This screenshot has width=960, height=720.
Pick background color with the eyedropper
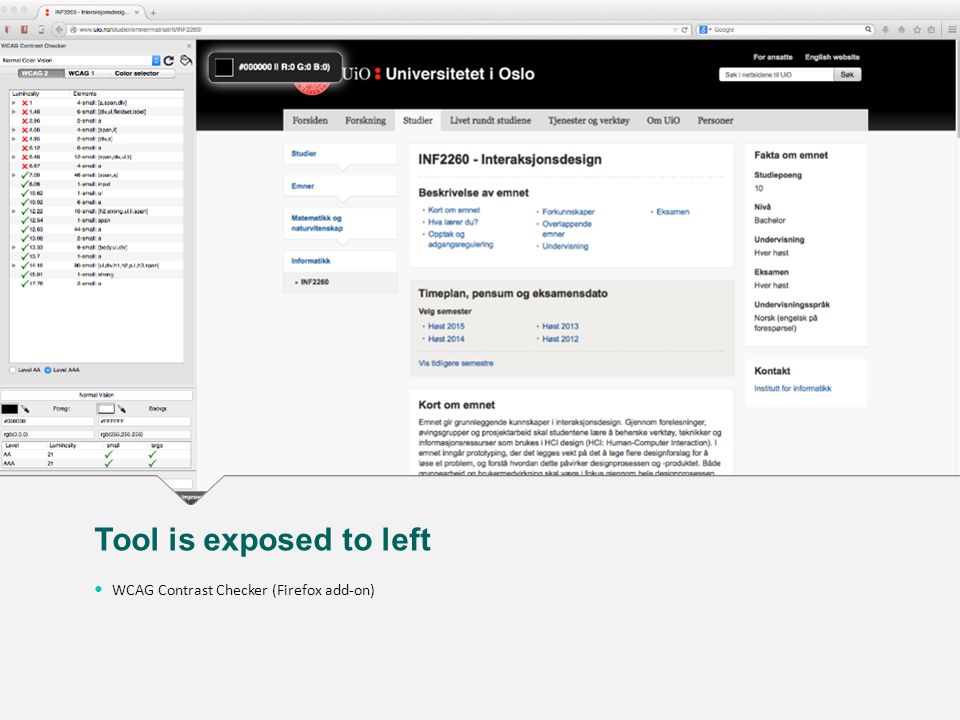pos(122,409)
